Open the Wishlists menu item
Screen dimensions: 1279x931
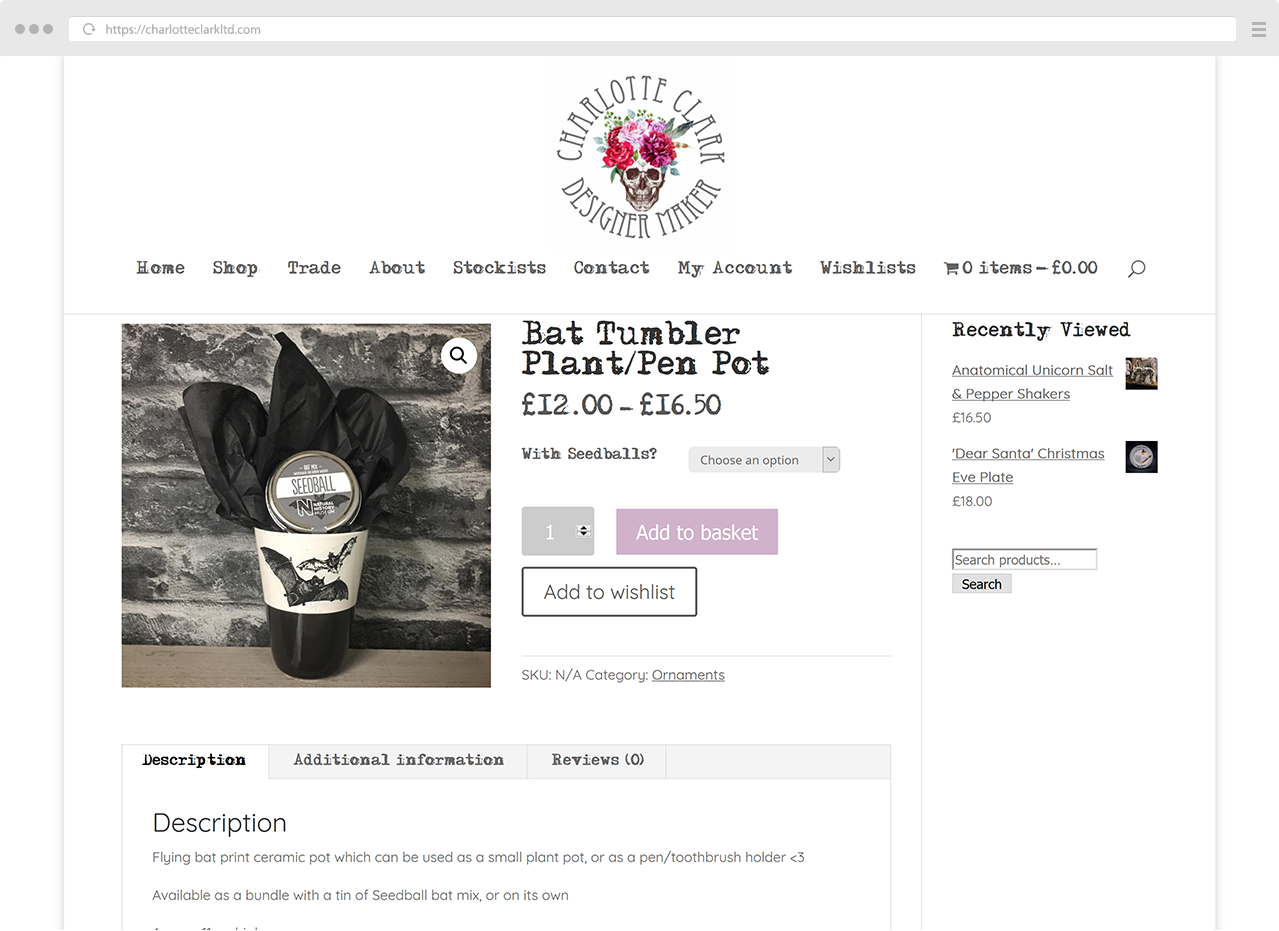(x=868, y=268)
